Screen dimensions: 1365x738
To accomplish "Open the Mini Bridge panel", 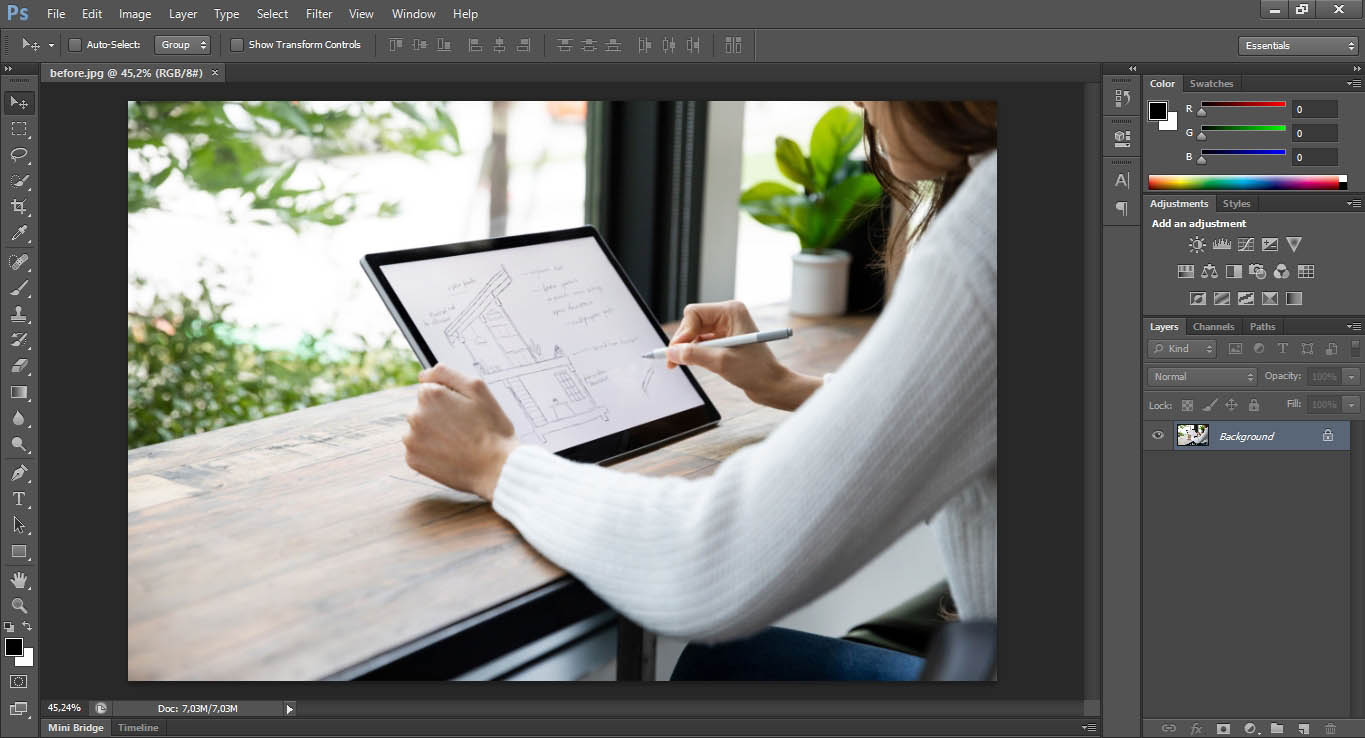I will [x=75, y=727].
